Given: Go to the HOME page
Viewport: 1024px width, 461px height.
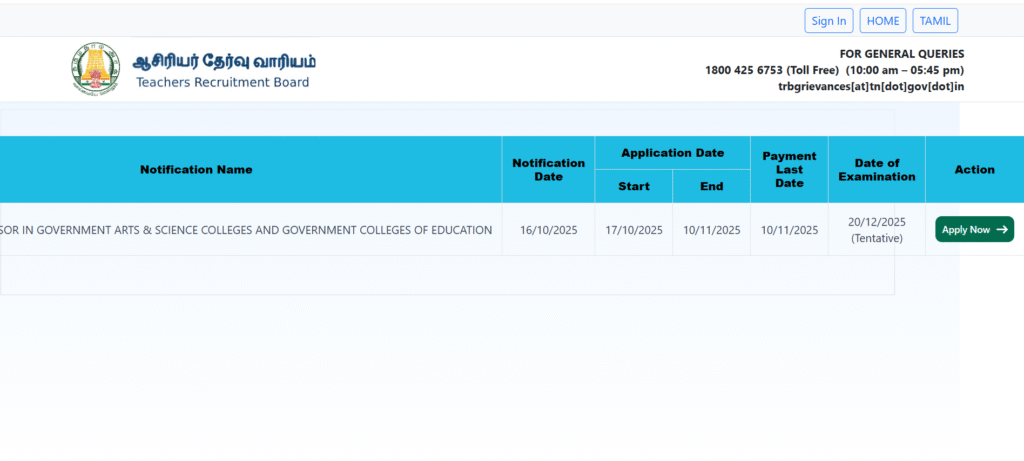Looking at the screenshot, I should point(883,21).
